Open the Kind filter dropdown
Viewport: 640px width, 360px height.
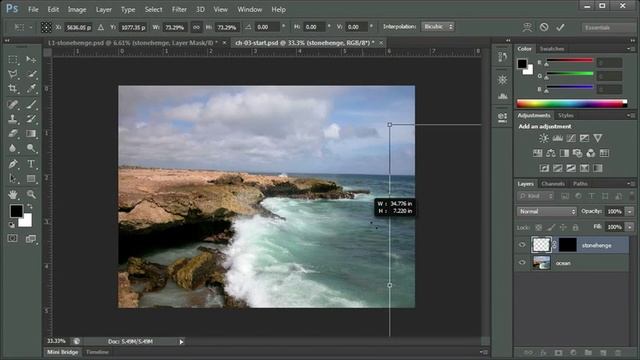[536, 196]
